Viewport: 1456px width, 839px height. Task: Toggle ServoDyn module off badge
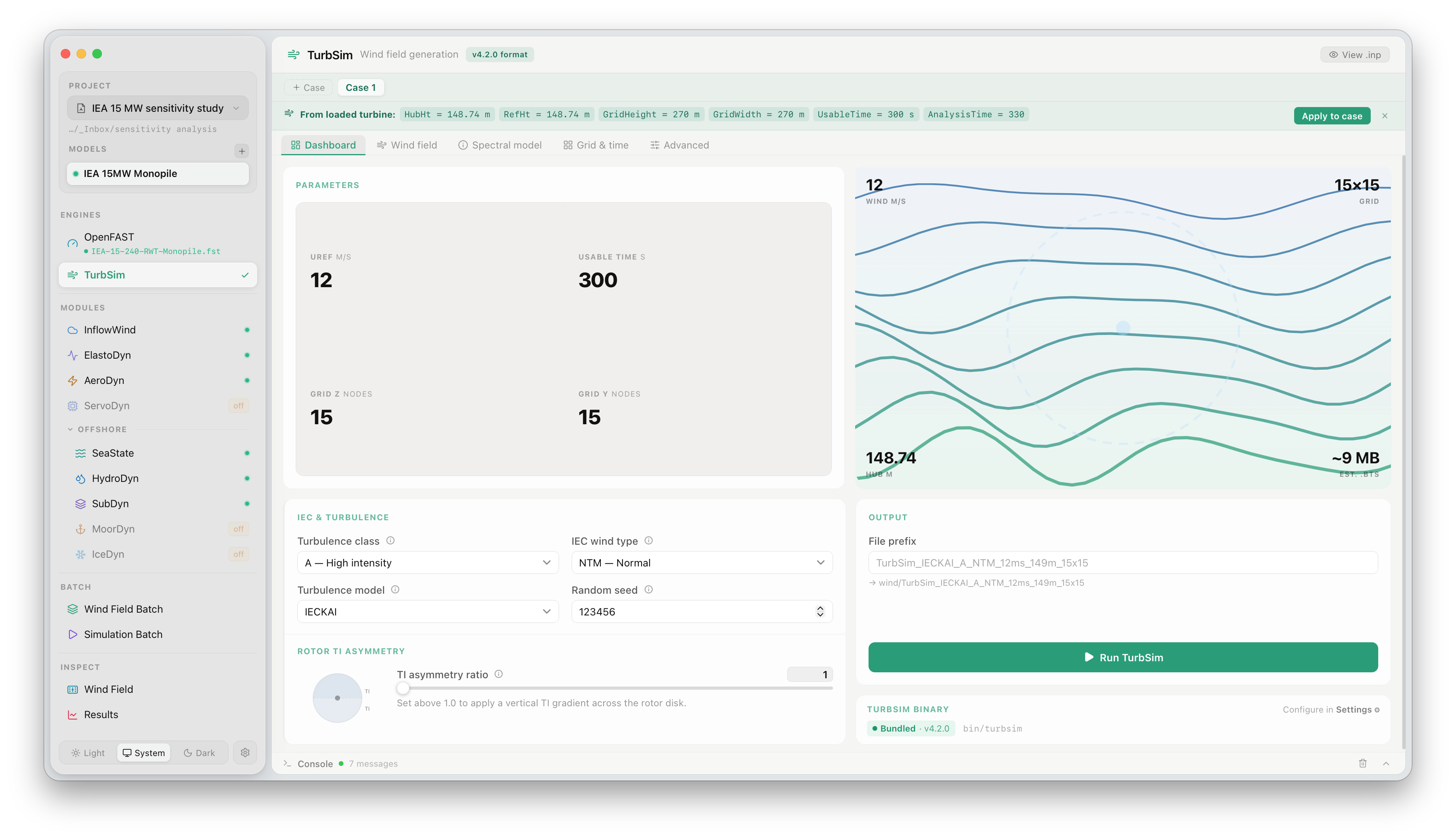pos(238,406)
